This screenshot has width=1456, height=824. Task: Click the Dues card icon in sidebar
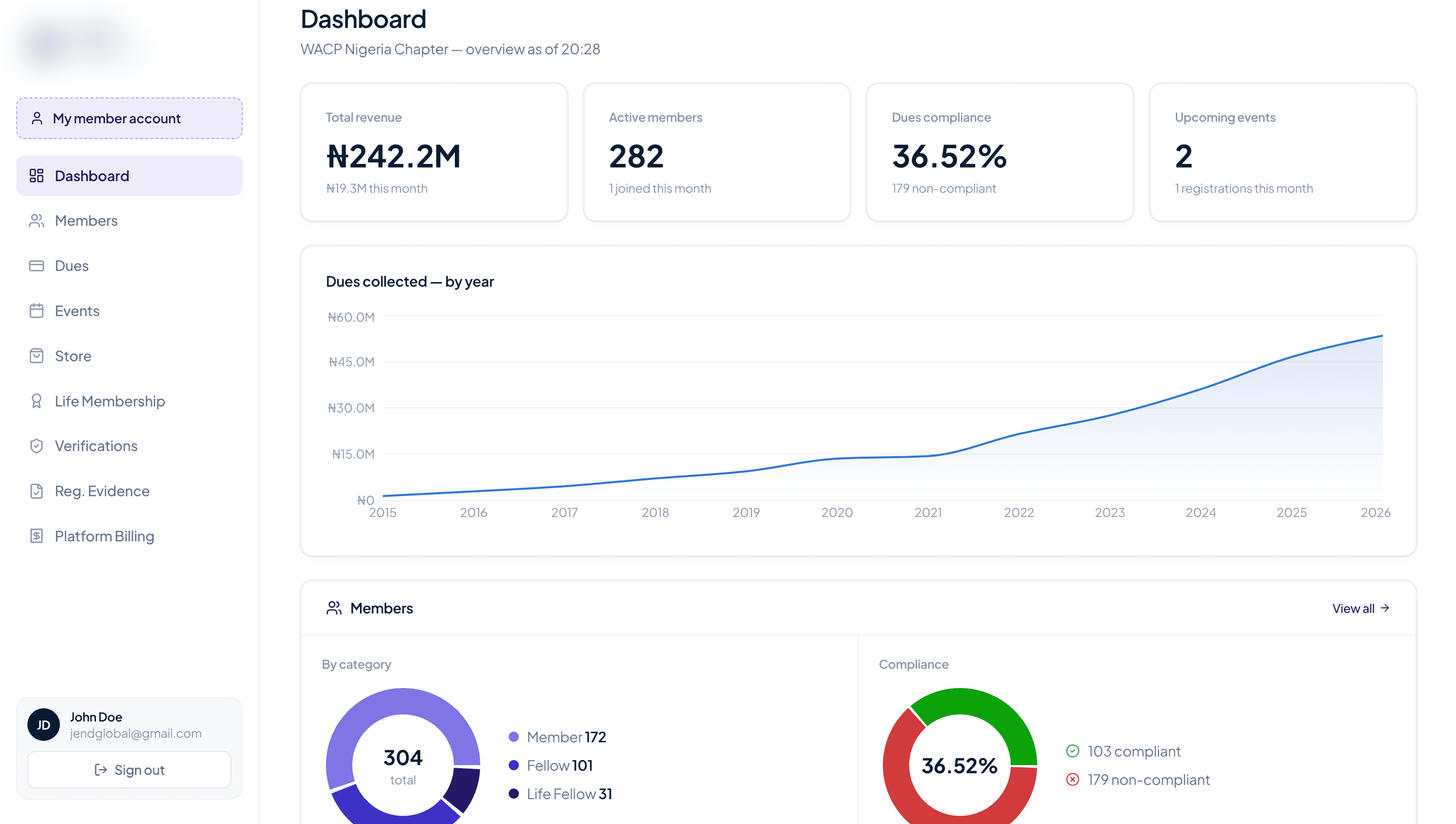(36, 265)
